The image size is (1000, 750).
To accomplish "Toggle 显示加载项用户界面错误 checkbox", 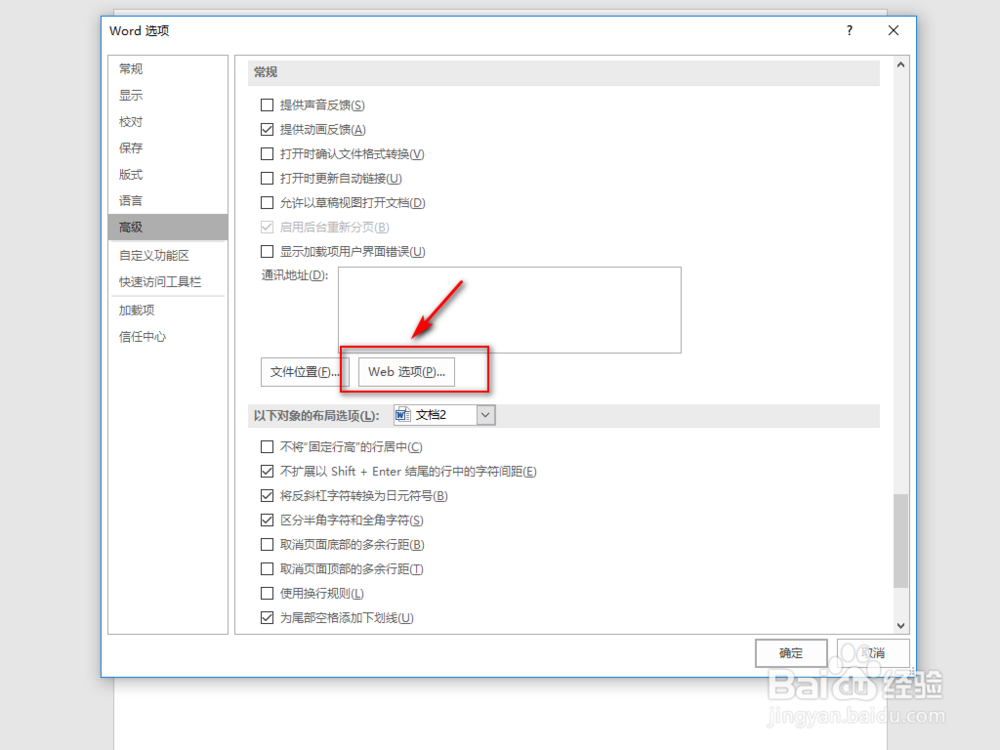I will tap(267, 252).
